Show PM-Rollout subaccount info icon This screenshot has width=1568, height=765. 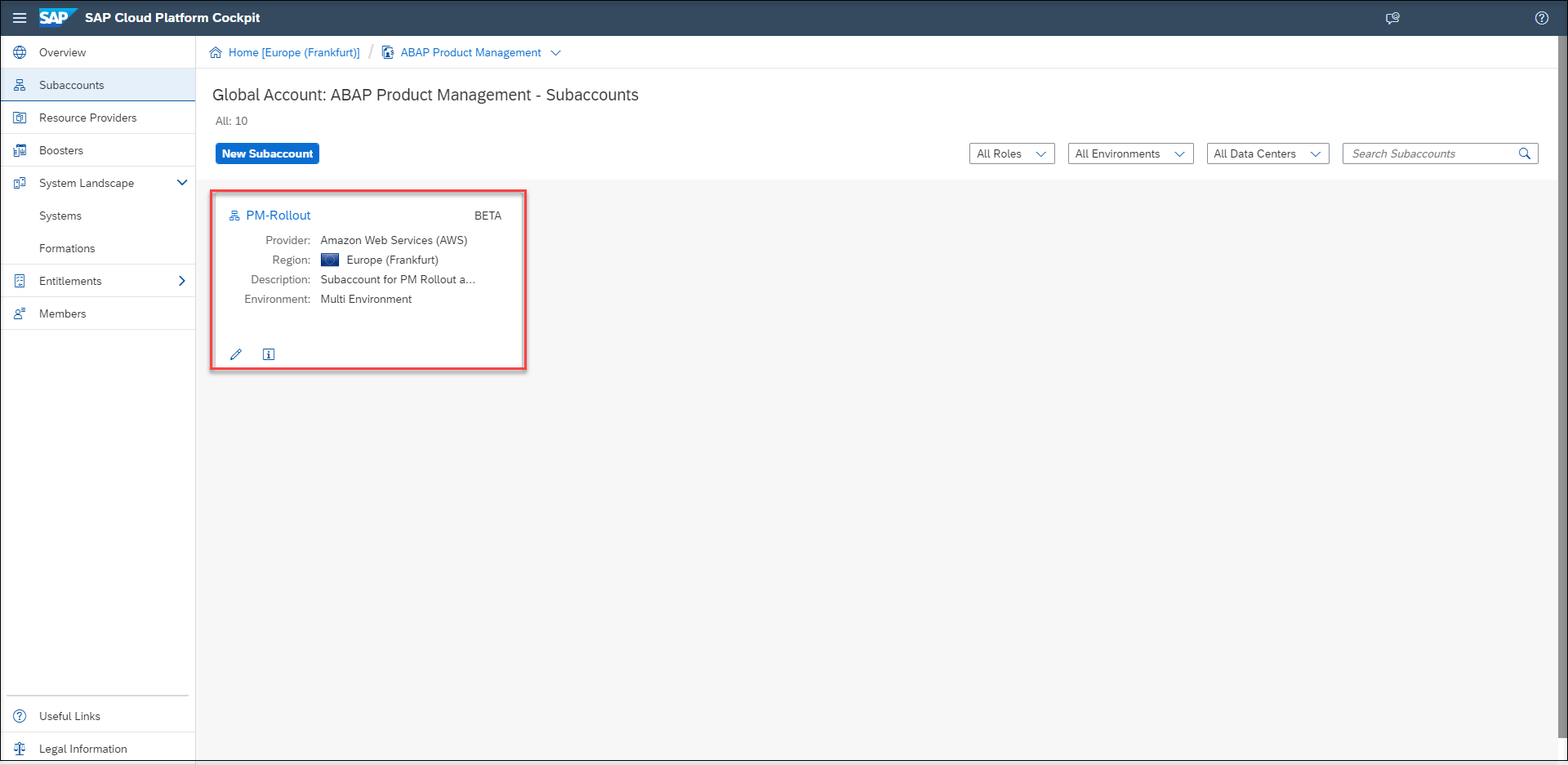269,354
